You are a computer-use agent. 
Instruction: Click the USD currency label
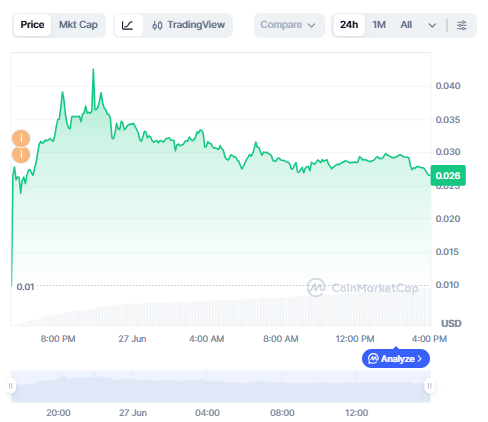click(x=451, y=324)
